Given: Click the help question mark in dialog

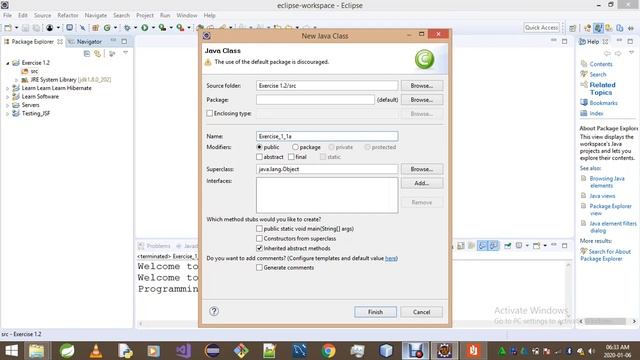Looking at the screenshot, I should click(x=214, y=311).
